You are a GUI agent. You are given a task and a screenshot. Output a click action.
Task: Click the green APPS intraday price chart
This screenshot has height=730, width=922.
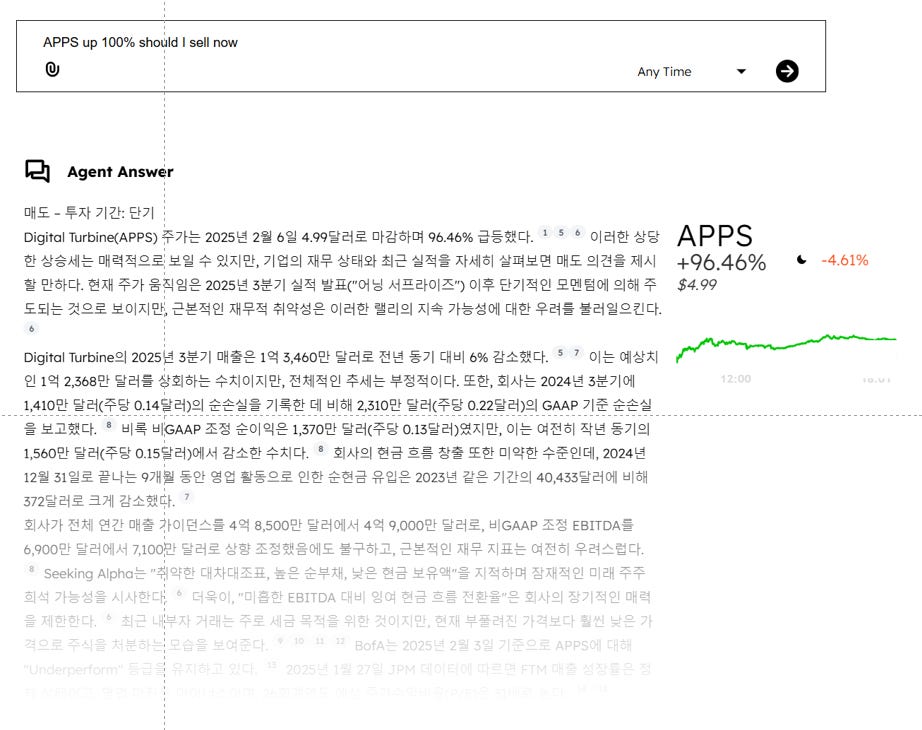point(786,348)
